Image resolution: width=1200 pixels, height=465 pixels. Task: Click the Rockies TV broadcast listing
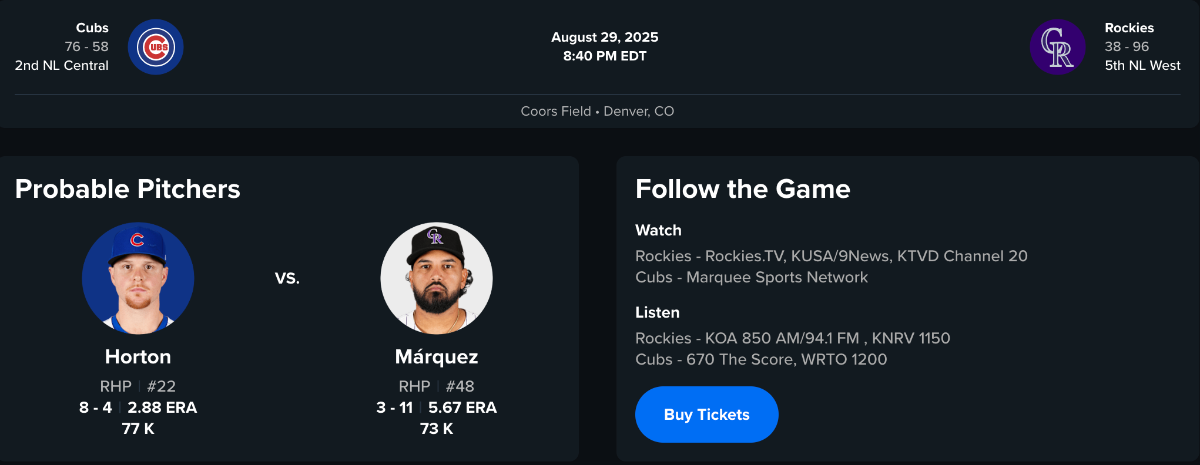point(831,256)
